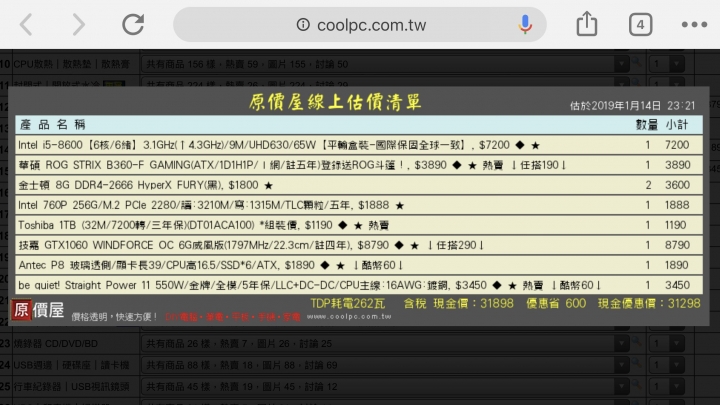Open quantity dropdown for 燒錄器 row
The width and height of the screenshot is (720, 405).
tap(666, 343)
